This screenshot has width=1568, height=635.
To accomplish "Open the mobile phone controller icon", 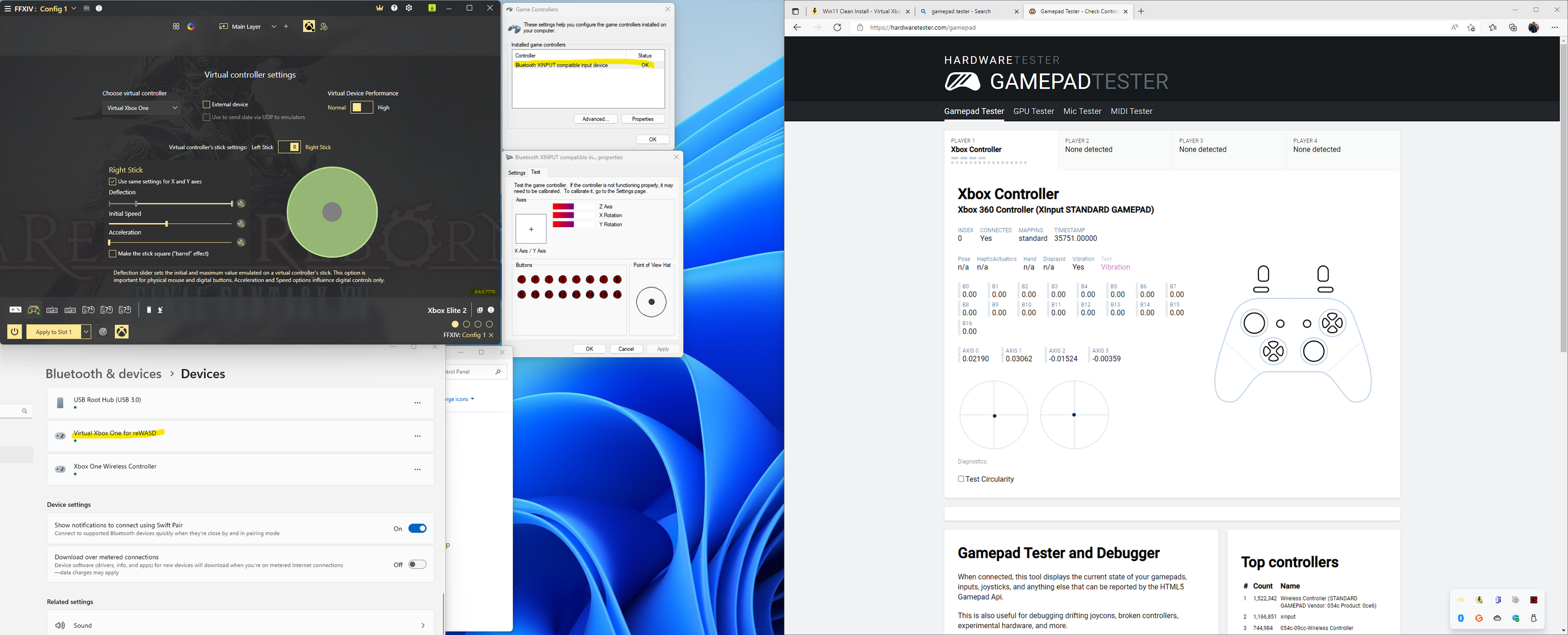I will (149, 310).
